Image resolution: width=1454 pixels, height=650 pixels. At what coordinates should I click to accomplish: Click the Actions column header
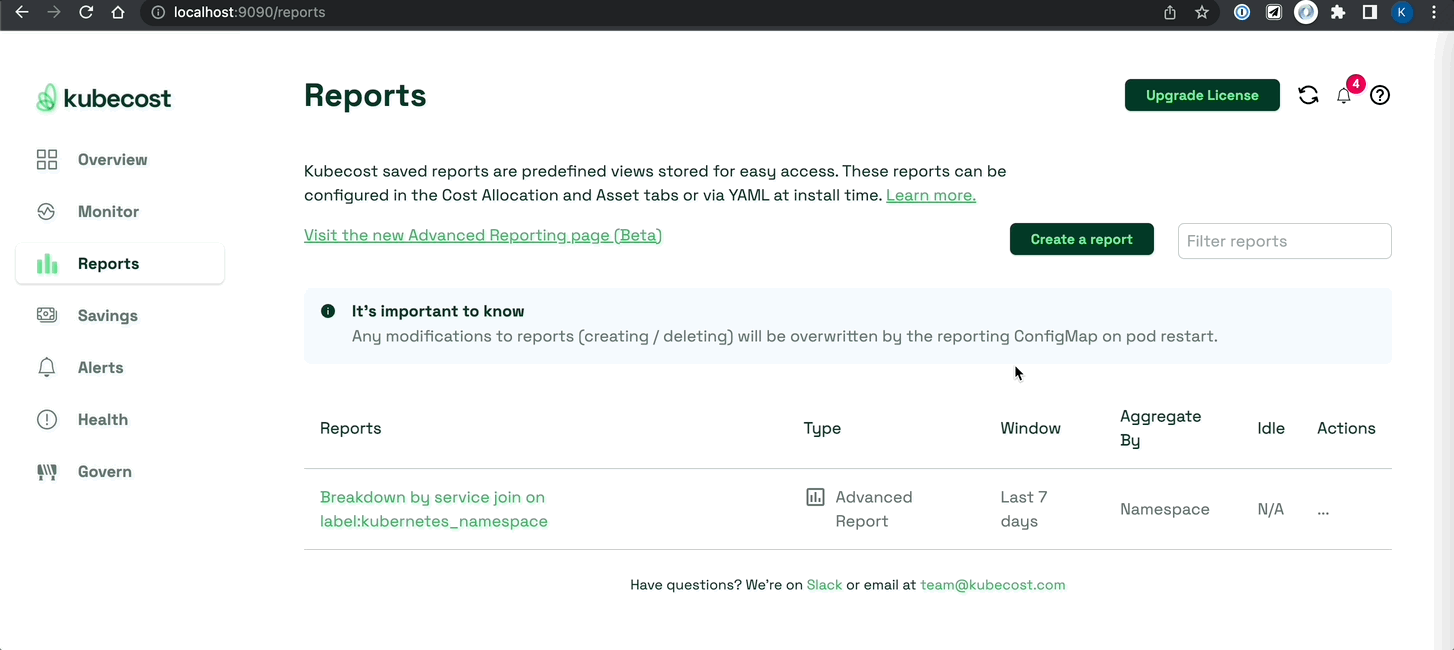[1346, 428]
